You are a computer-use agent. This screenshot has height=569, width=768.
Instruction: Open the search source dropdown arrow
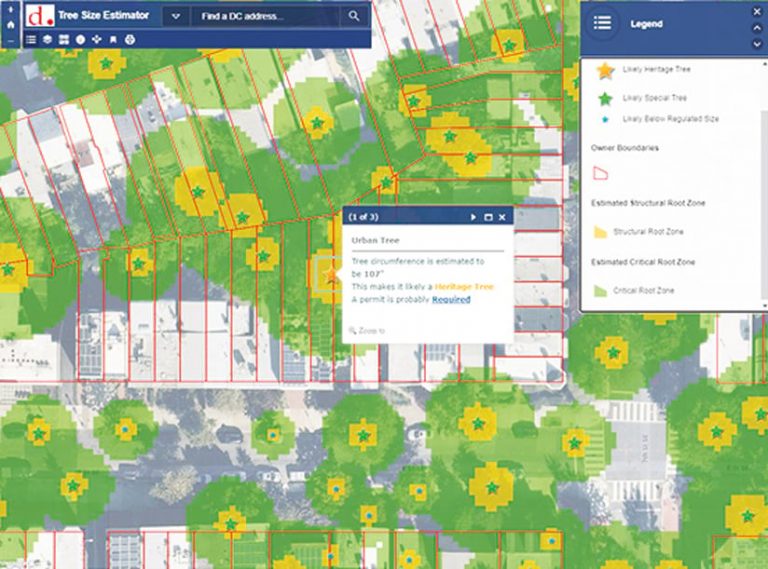(x=175, y=16)
